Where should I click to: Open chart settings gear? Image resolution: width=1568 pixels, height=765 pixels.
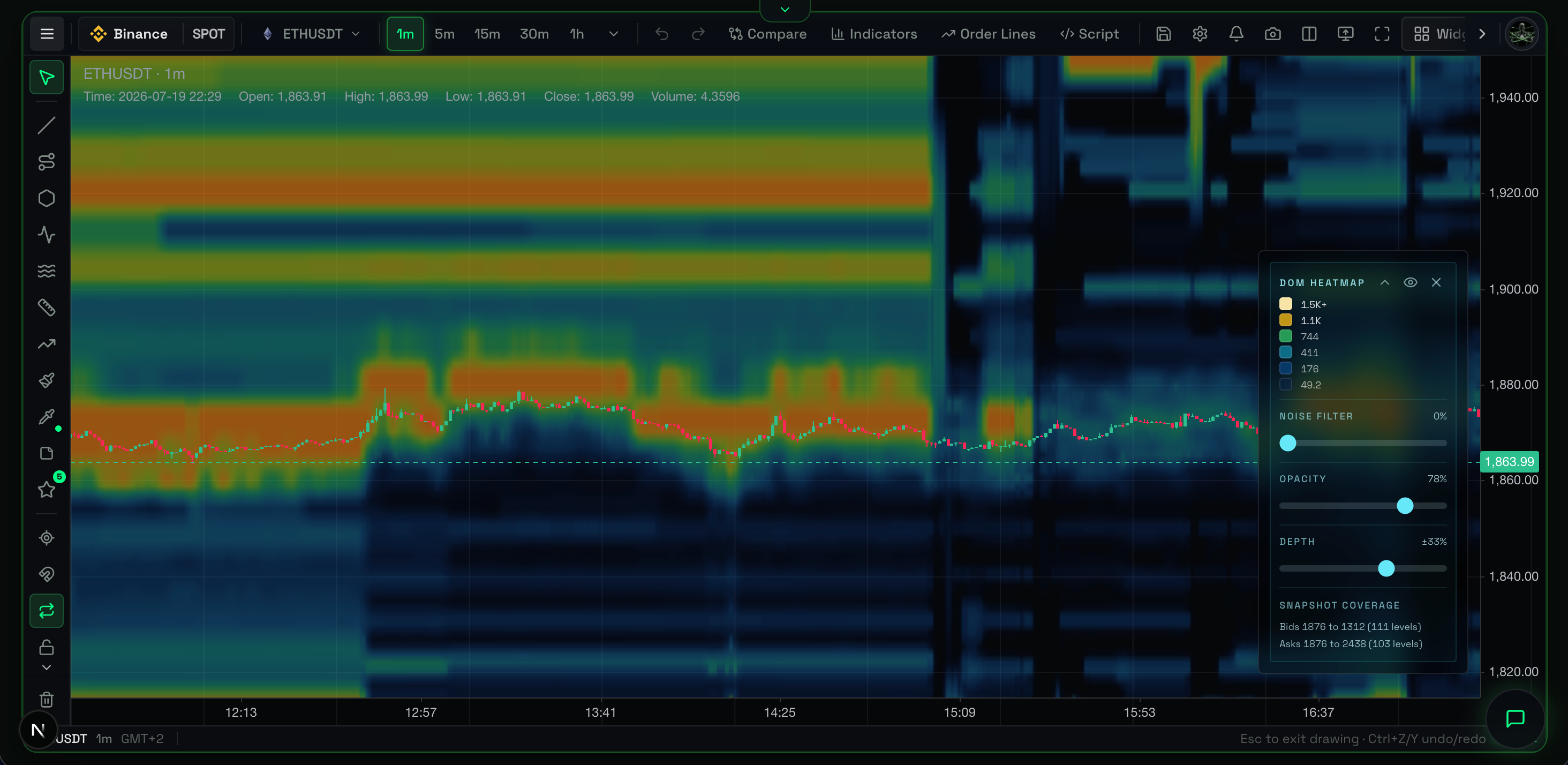(x=1200, y=34)
